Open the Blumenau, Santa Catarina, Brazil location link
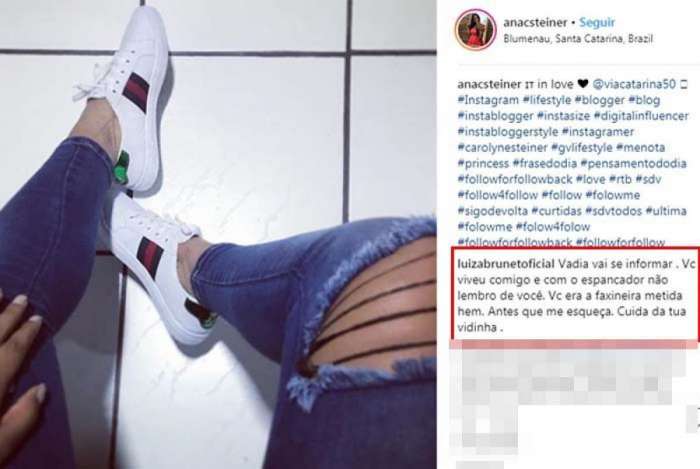The height and width of the screenshot is (469, 700). [x=578, y=39]
